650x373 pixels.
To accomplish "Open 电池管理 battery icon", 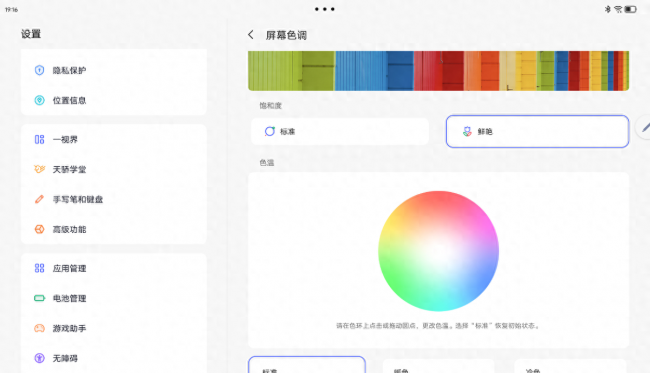I will pyautogui.click(x=39, y=298).
